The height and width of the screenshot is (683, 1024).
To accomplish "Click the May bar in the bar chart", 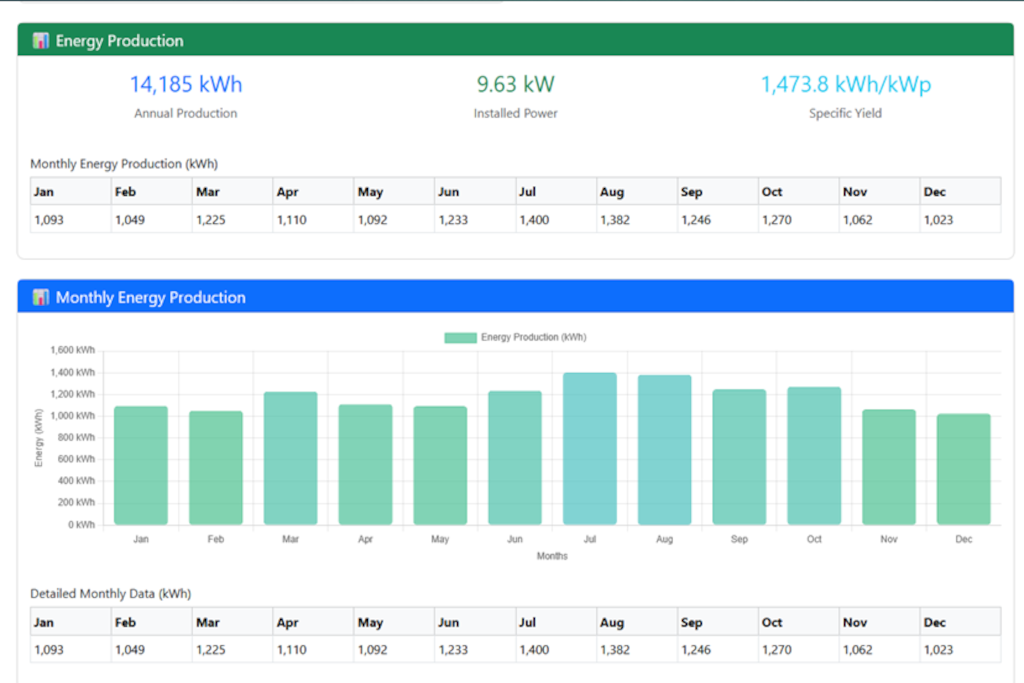I will (440, 466).
